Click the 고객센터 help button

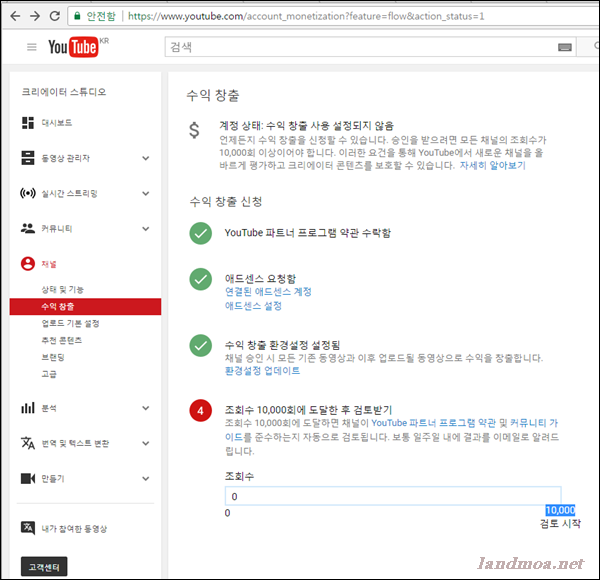click(44, 567)
